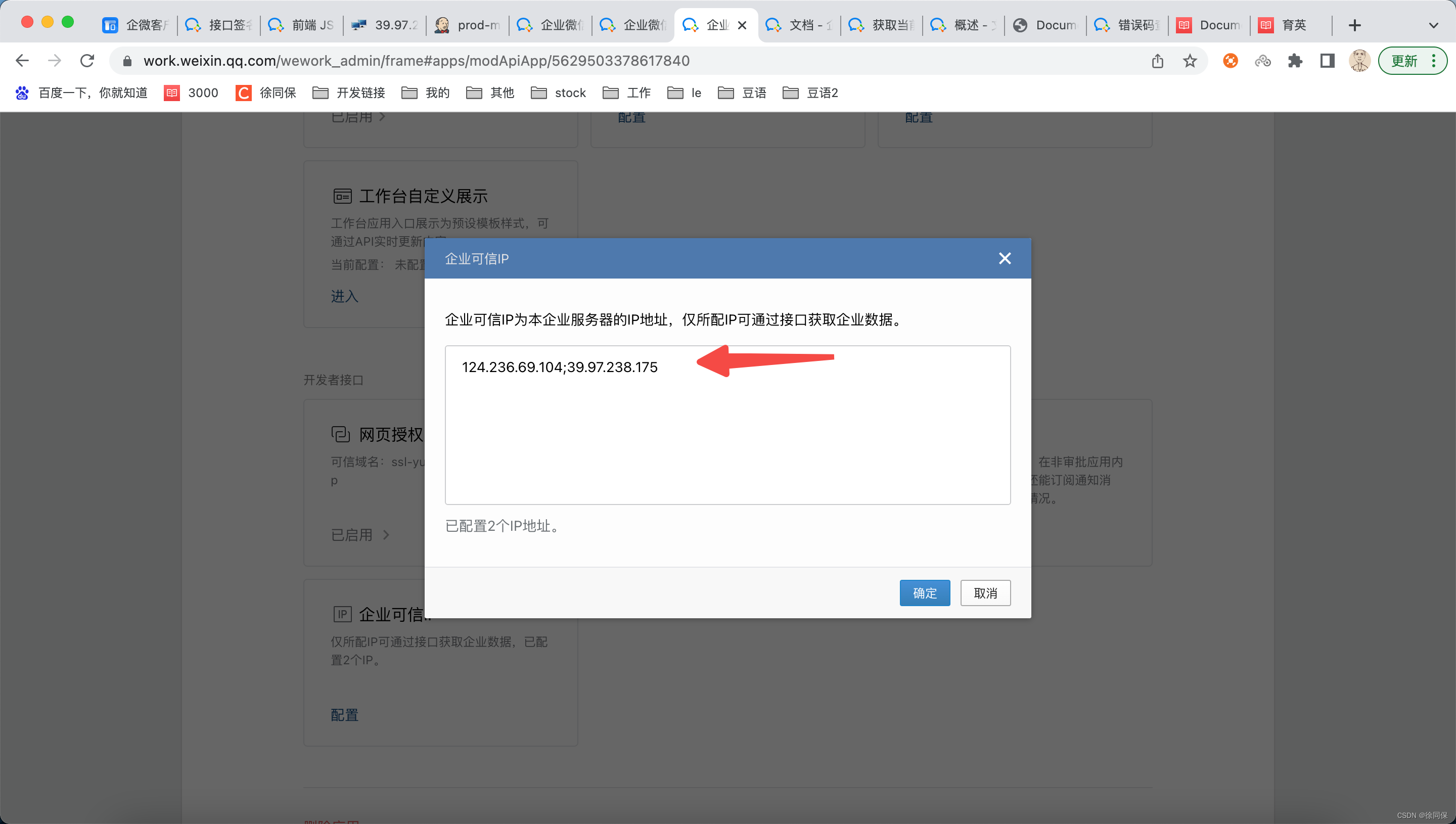
Task: Click the 工作台自定义展示 card icon
Action: click(x=342, y=196)
